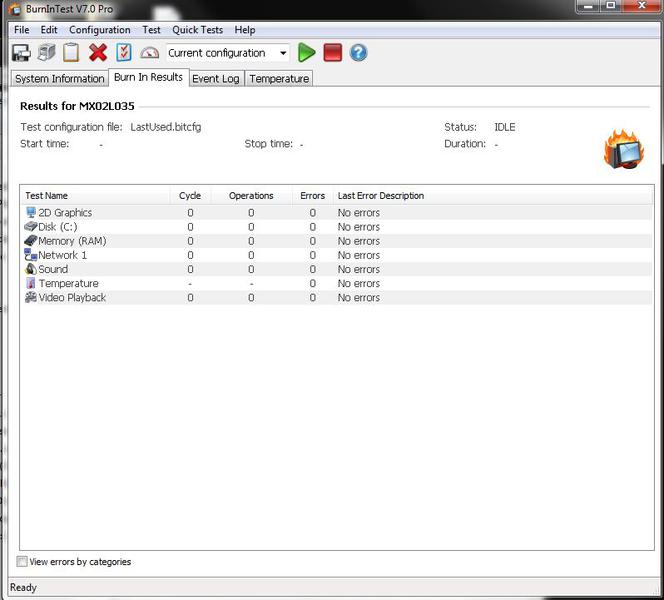The width and height of the screenshot is (664, 600).
Task: Sort by Operations column header
Action: 251,196
